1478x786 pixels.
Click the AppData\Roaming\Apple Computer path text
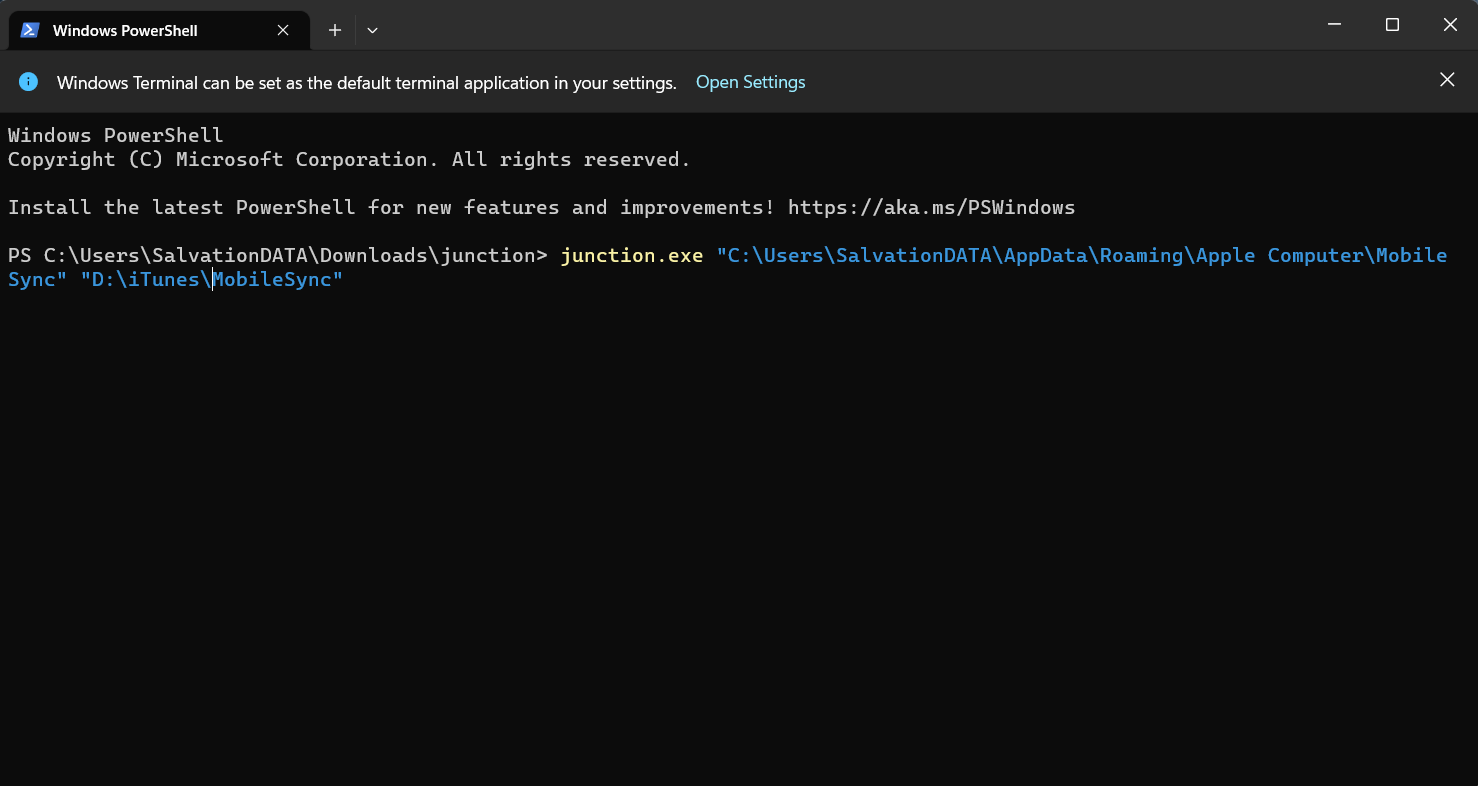click(1184, 255)
